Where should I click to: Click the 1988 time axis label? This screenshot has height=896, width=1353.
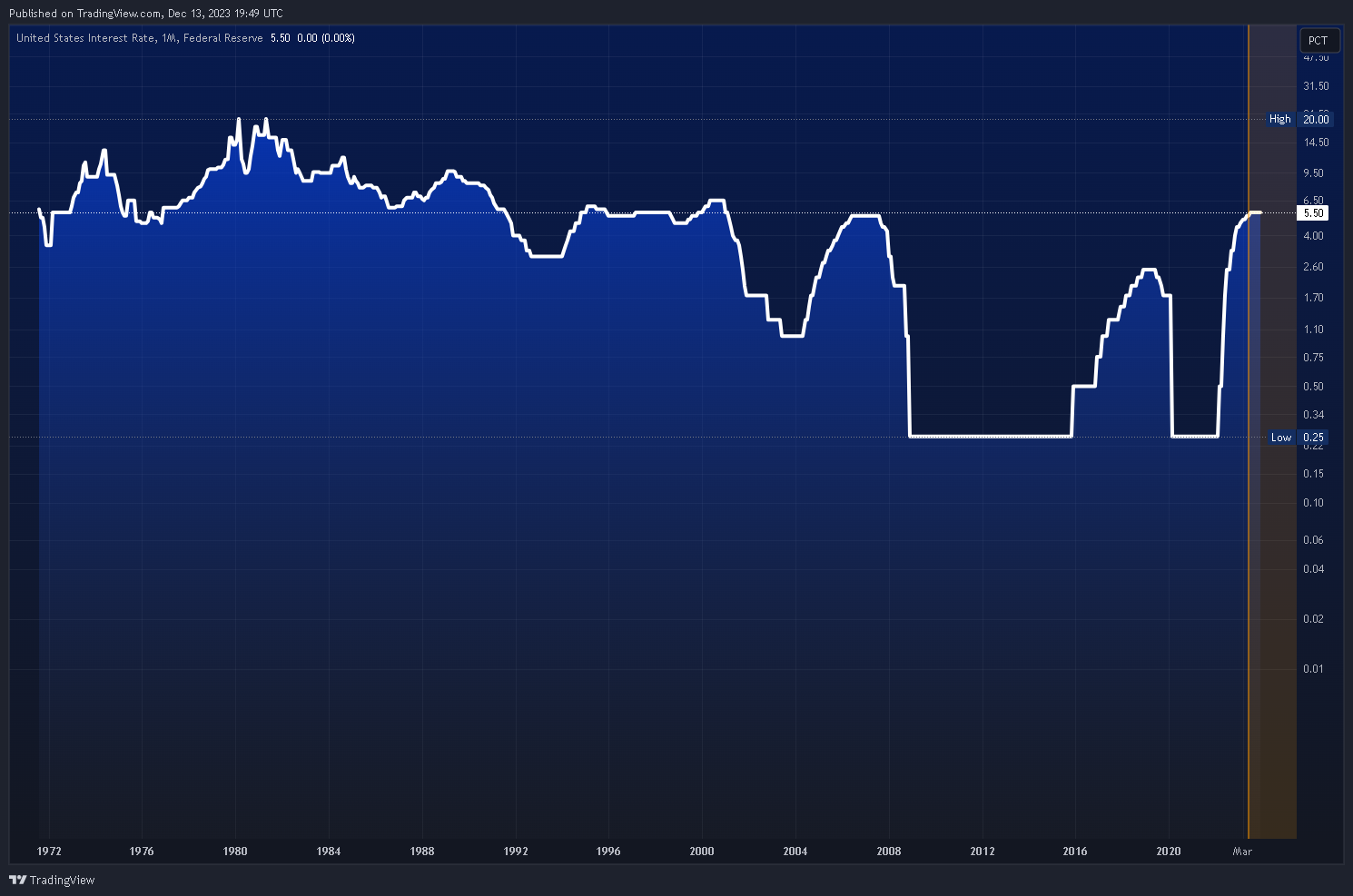coord(422,852)
